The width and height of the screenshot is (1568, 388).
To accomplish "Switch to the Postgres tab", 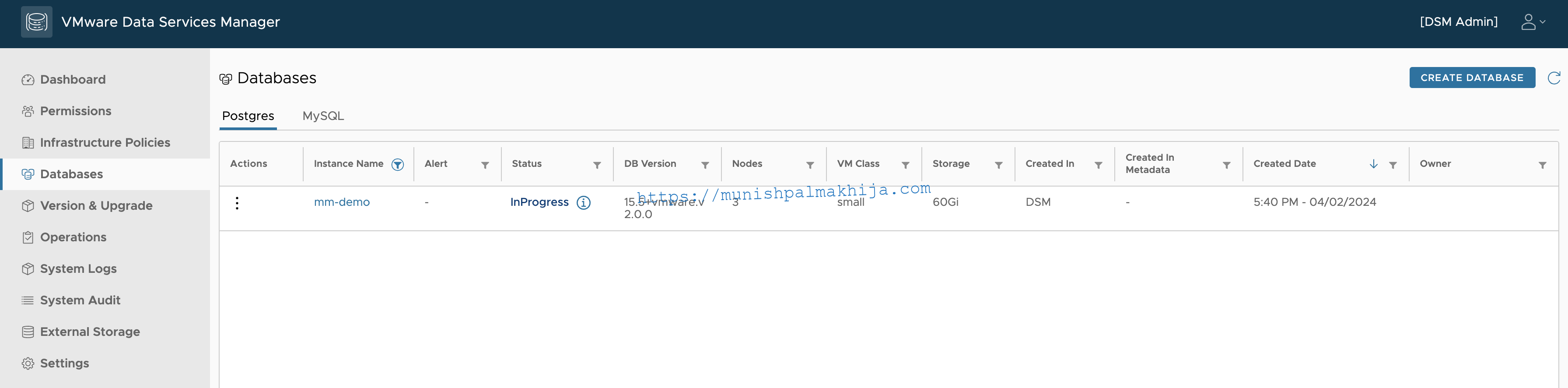I will 248,116.
